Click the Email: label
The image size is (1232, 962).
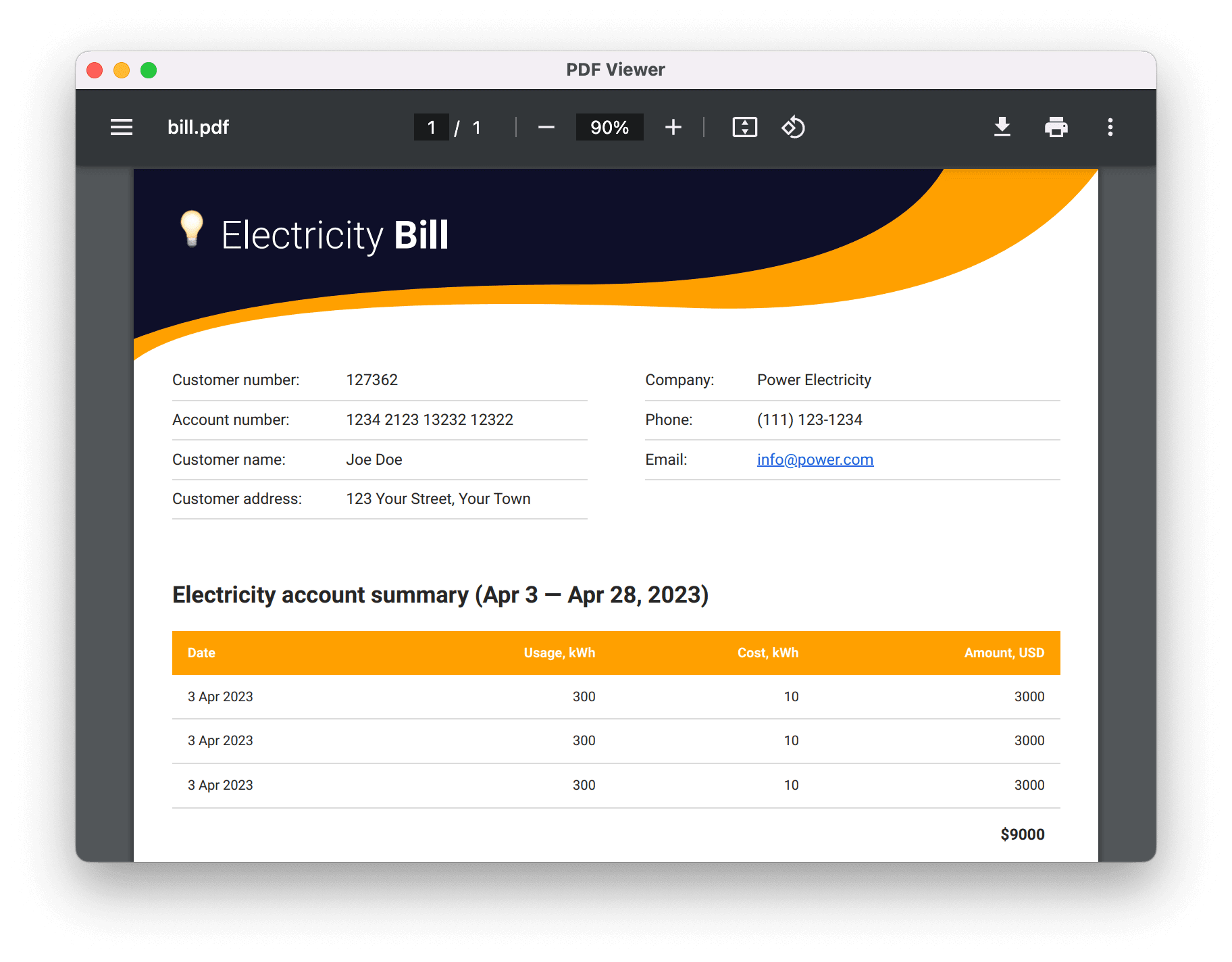pyautogui.click(x=666, y=459)
